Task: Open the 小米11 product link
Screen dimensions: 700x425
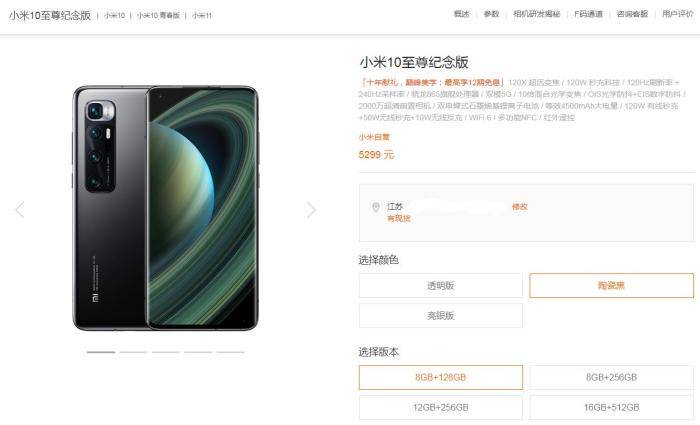Action: coord(202,15)
